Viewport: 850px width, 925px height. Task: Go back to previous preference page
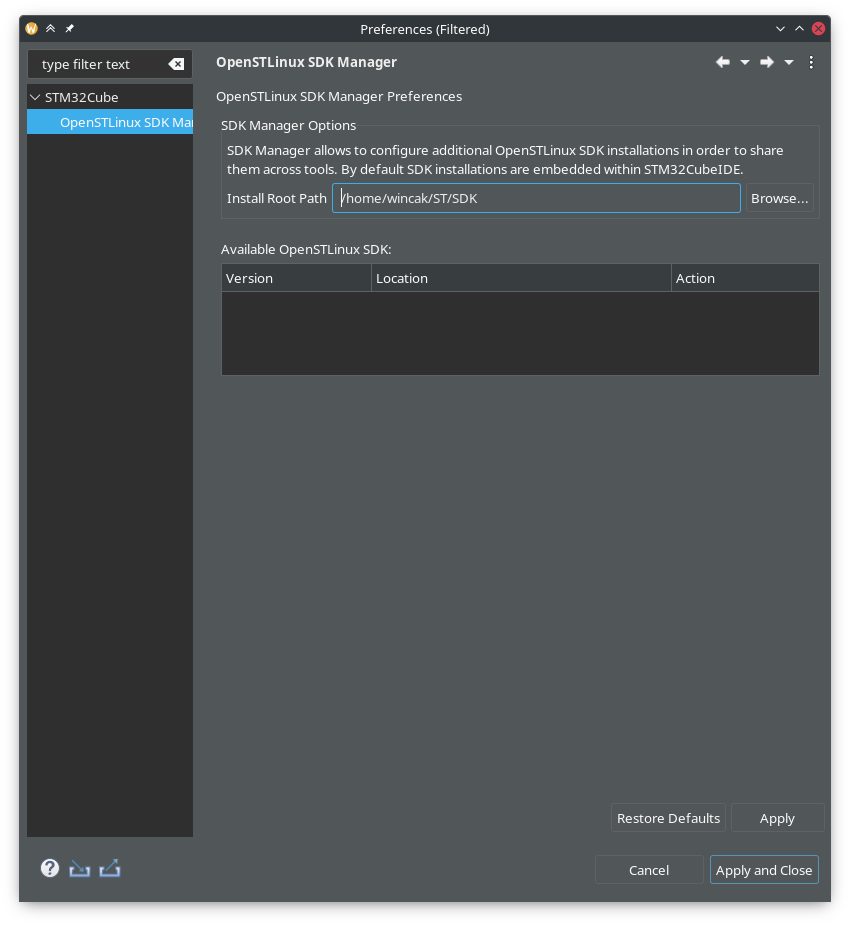(x=723, y=62)
